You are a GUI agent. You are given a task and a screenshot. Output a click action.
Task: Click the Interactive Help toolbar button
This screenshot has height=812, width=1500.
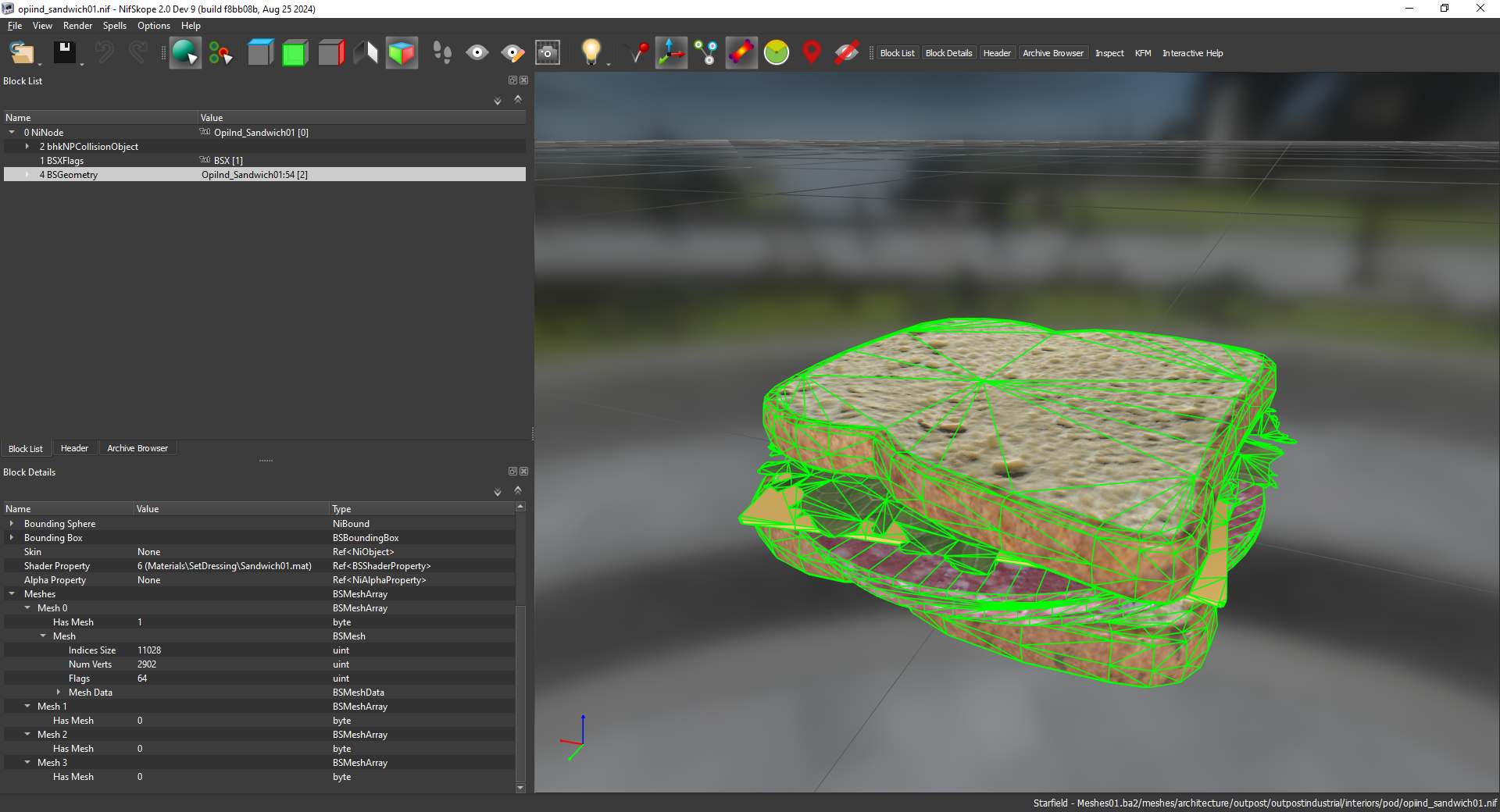[1192, 53]
